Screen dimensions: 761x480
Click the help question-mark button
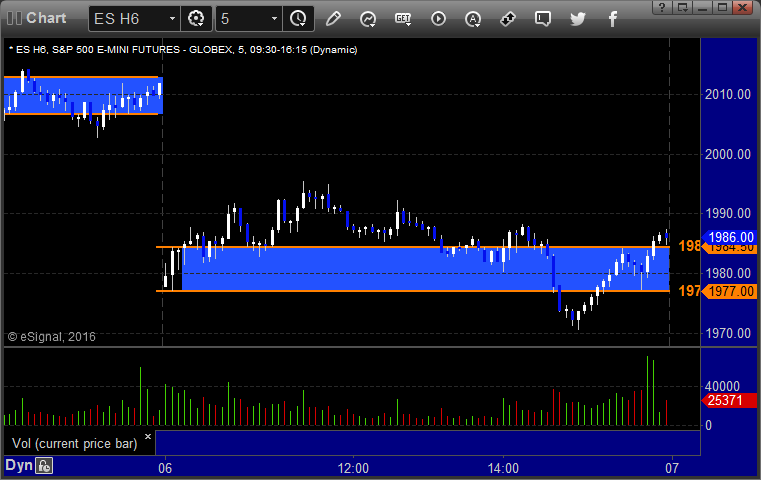[662, 7]
